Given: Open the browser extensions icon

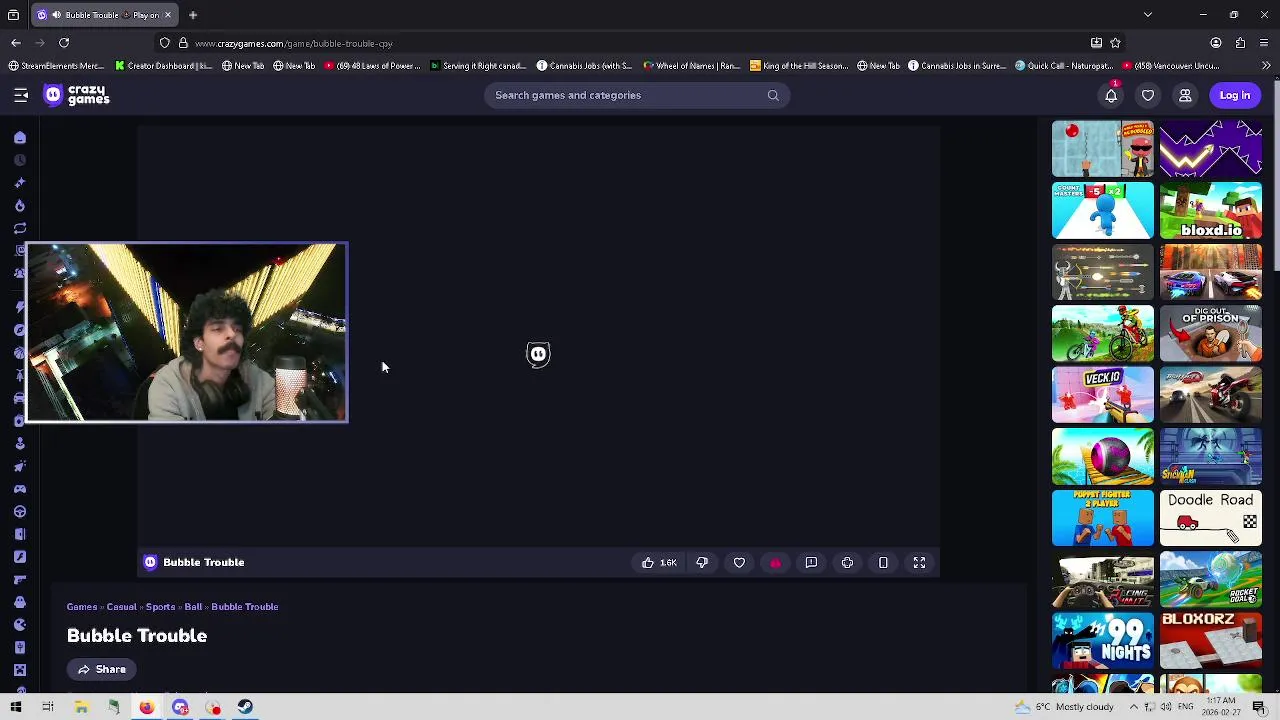Looking at the screenshot, I should click(1241, 43).
